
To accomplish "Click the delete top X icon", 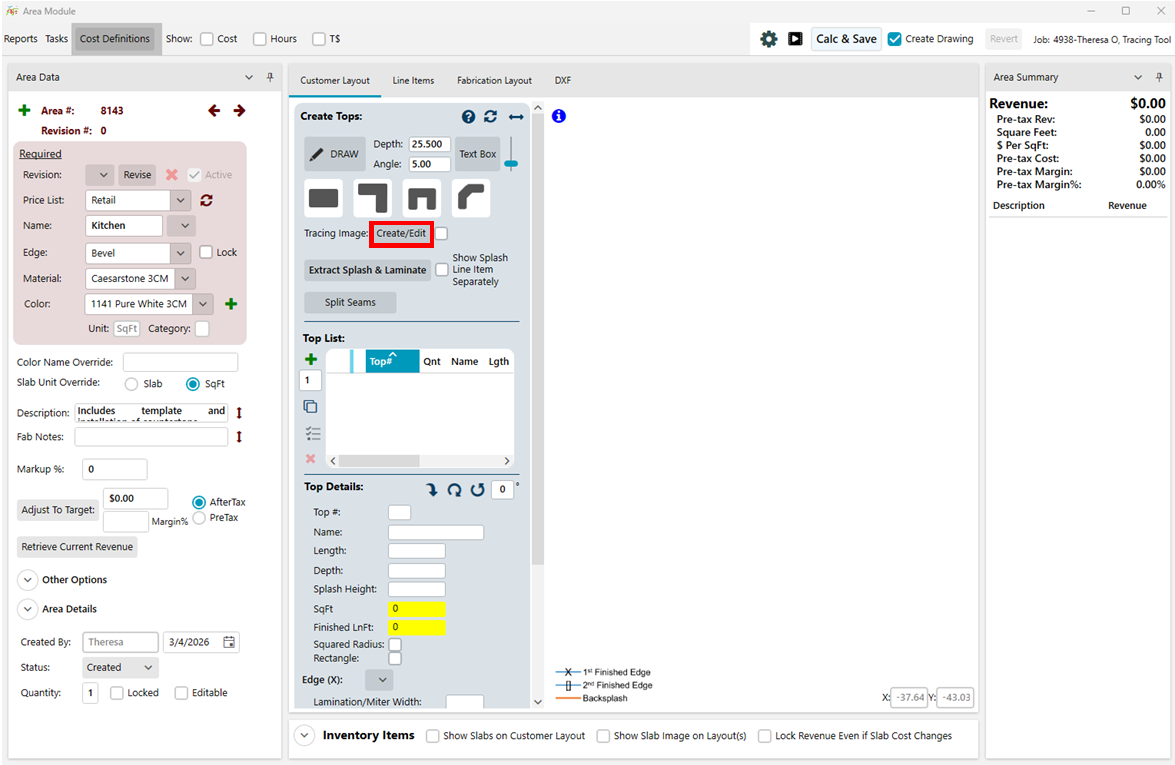I will point(310,459).
